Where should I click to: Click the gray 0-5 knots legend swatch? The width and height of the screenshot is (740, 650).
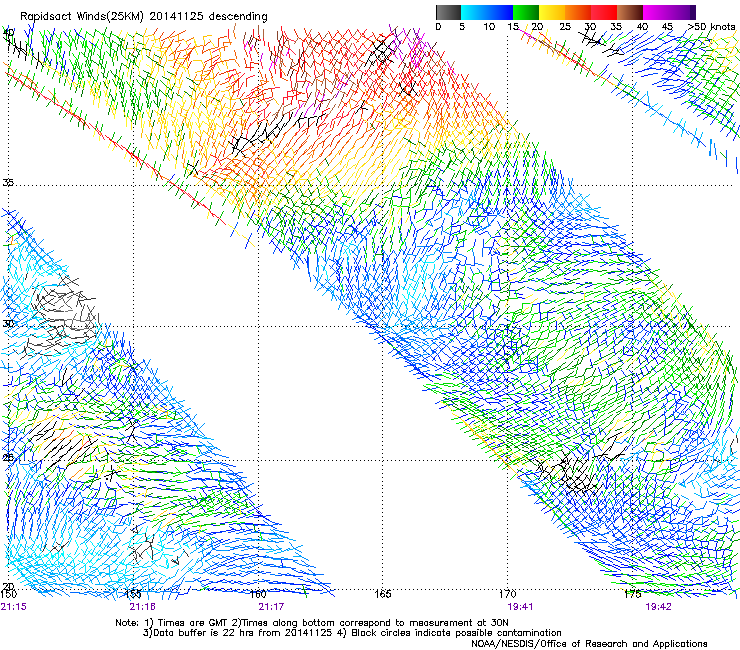448,12
